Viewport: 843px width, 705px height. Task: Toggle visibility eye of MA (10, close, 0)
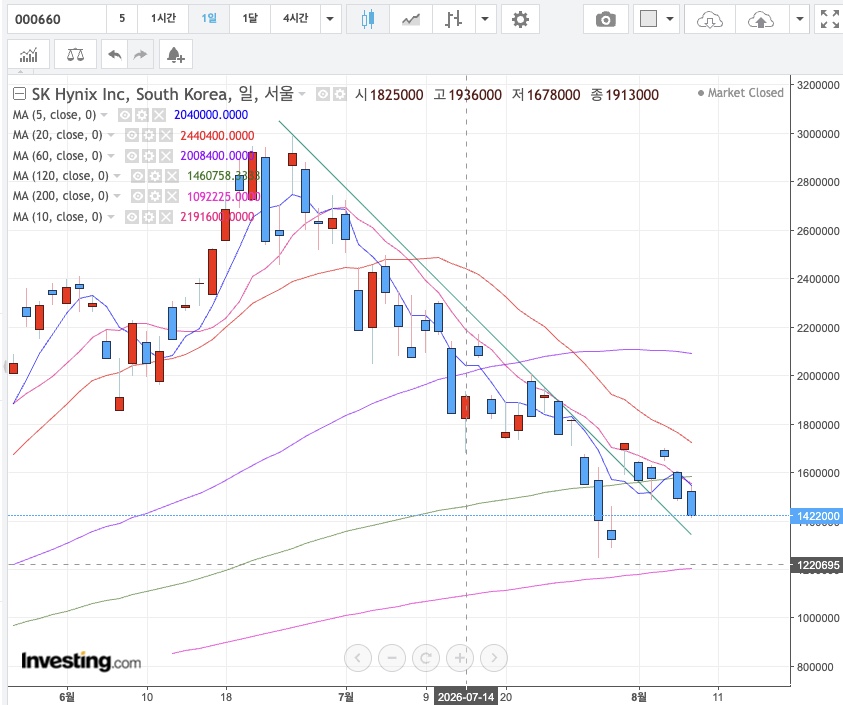click(x=132, y=217)
